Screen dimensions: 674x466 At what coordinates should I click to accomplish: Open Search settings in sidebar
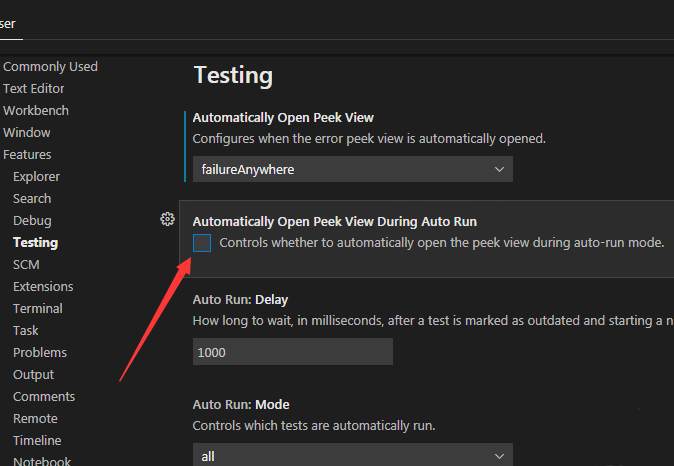click(32, 199)
